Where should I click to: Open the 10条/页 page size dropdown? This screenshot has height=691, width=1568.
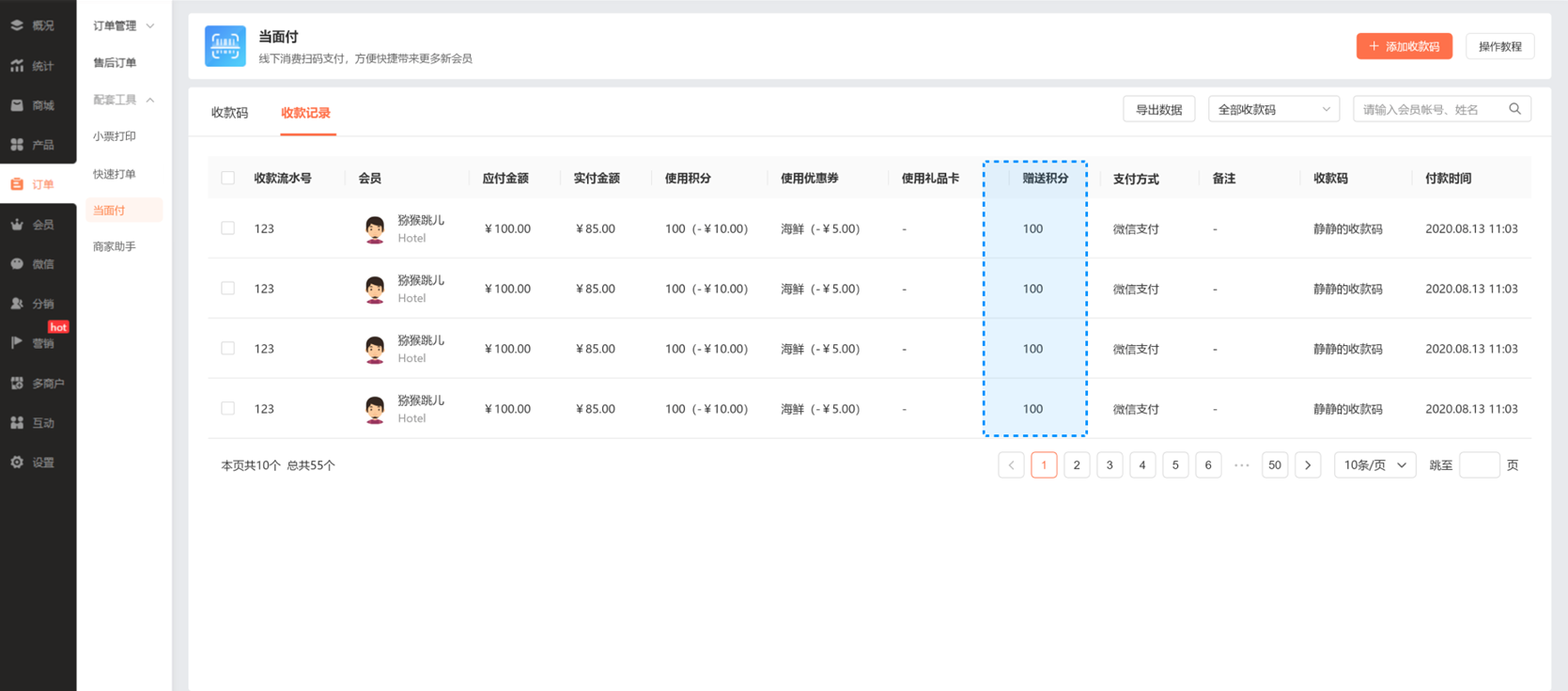(1374, 465)
